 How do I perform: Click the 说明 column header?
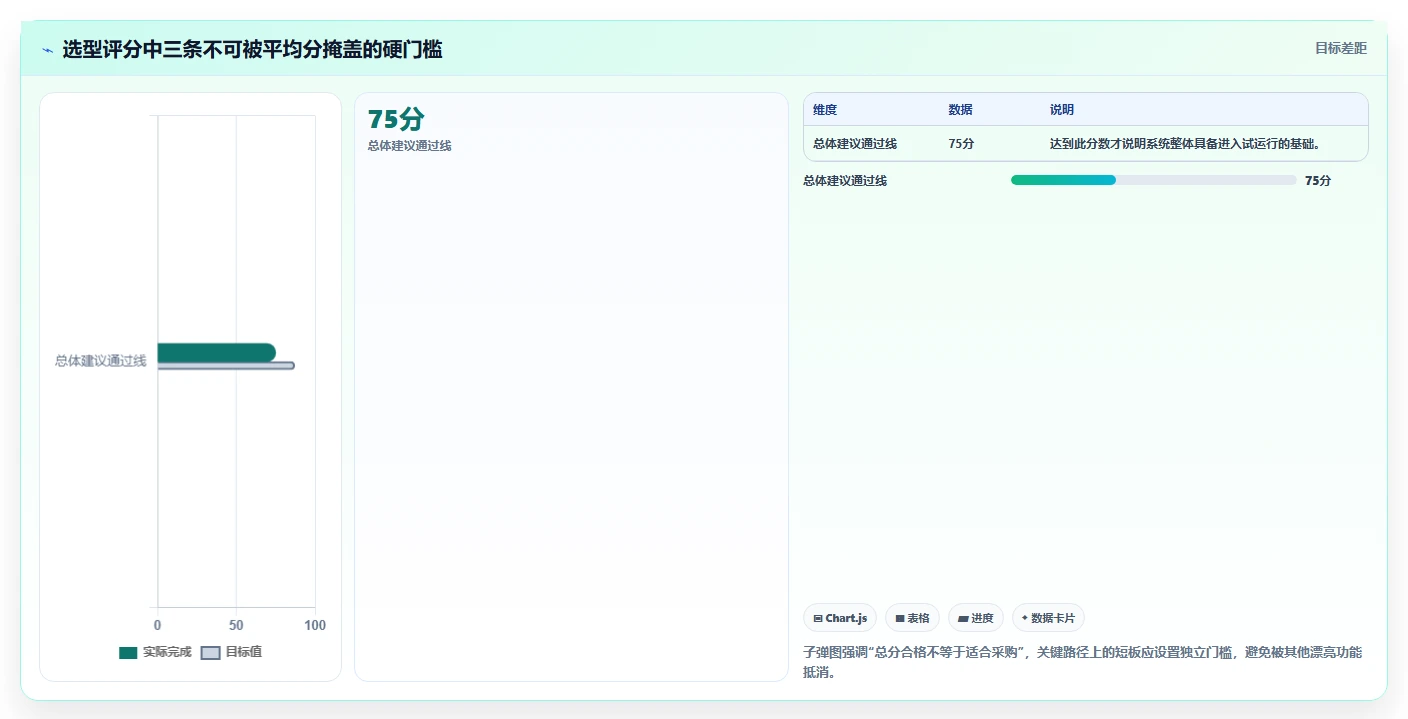(x=1062, y=110)
